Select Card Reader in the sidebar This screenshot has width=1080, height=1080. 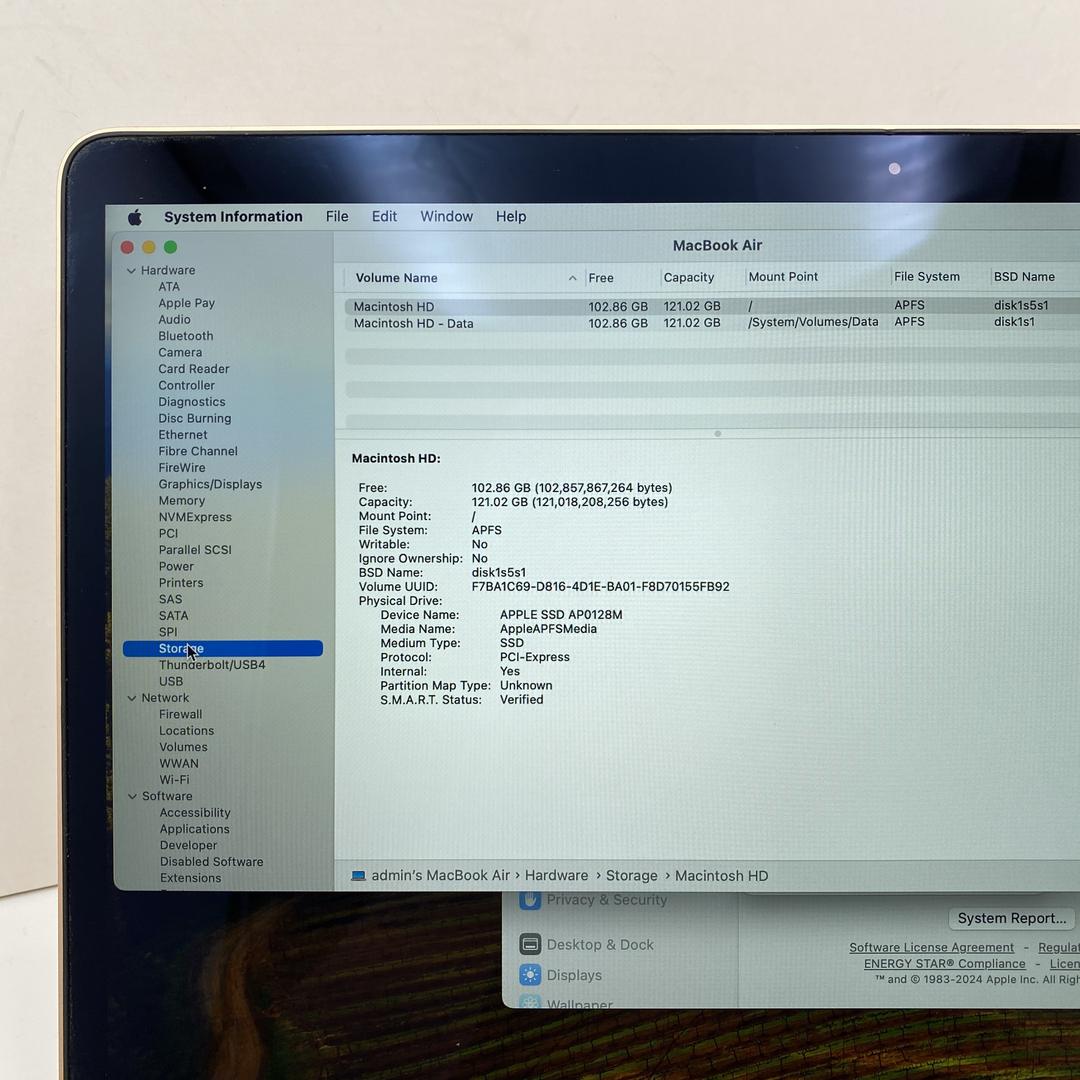[194, 369]
